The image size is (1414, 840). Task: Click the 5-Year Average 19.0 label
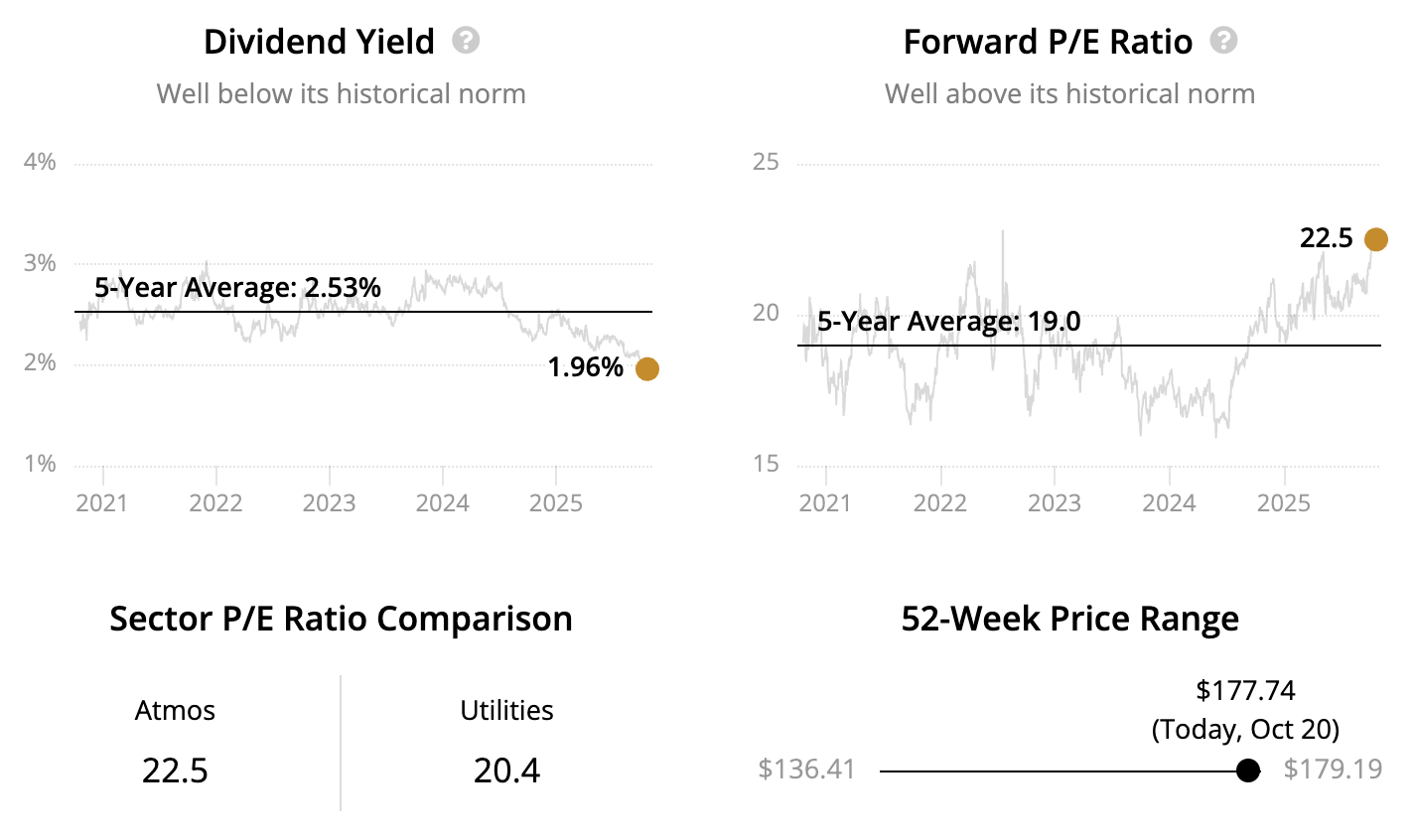(948, 322)
